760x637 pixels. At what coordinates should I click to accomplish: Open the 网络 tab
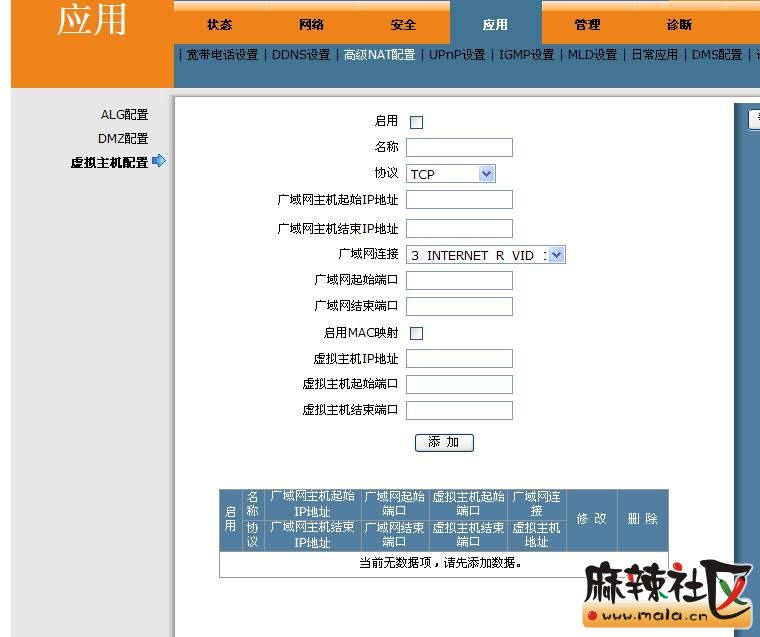click(312, 24)
